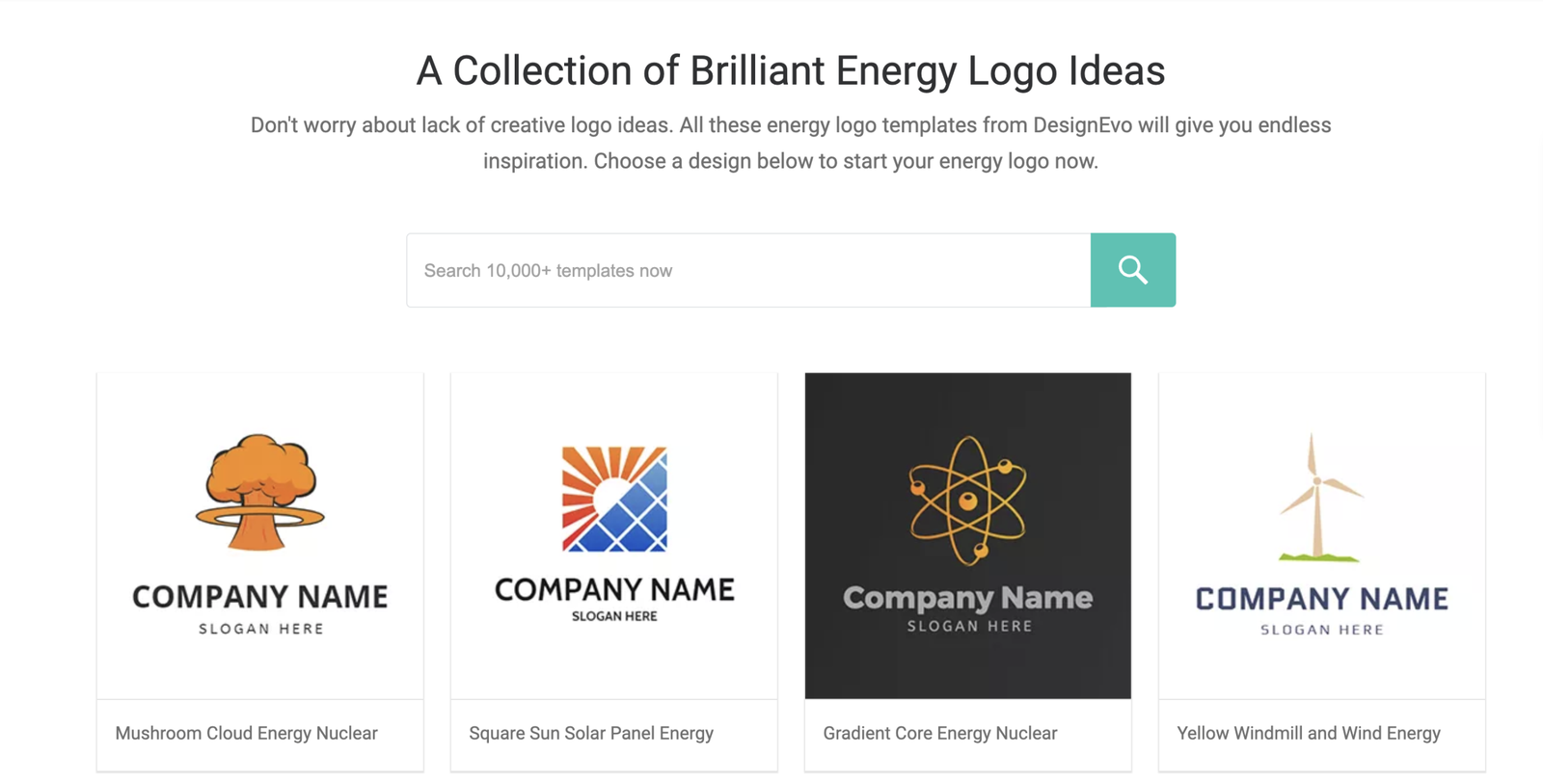Image resolution: width=1543 pixels, height=784 pixels.
Task: Click SLOGAN HERE beneath mushroom cloud logo
Action: point(261,629)
